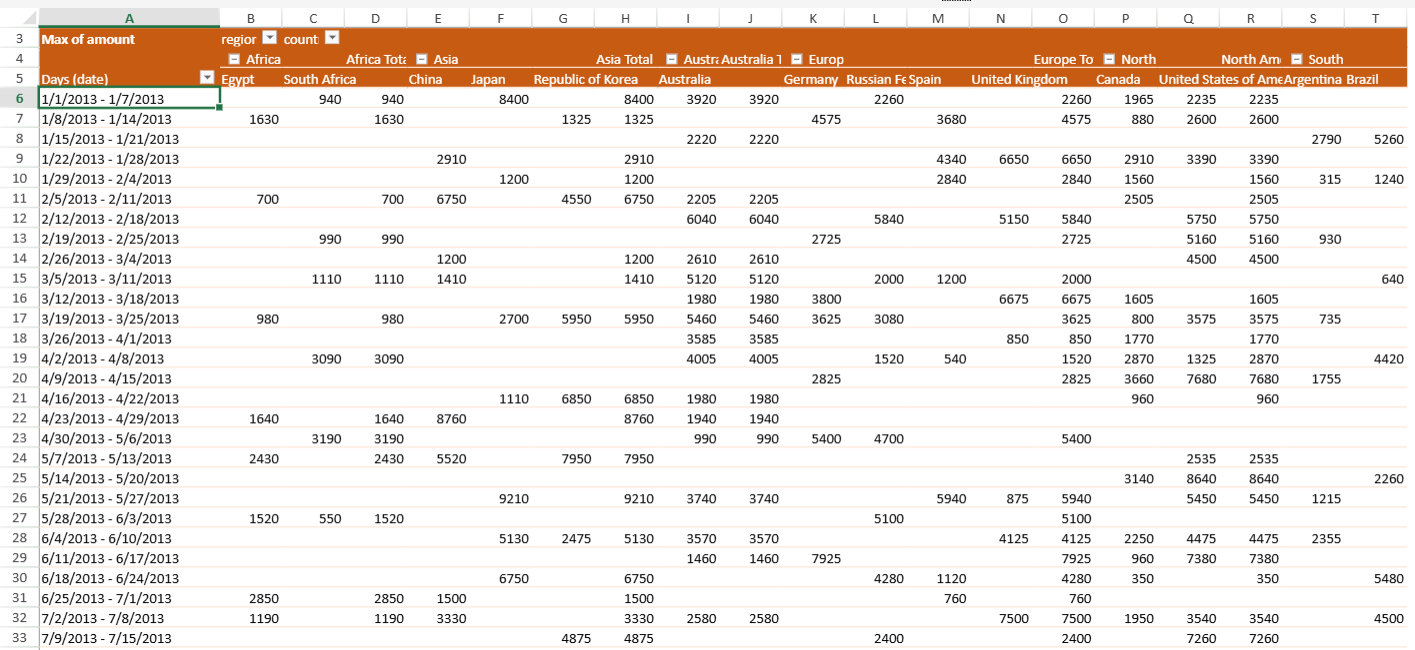Click the Max of amount cell
The width and height of the screenshot is (1415, 650).
click(x=89, y=39)
